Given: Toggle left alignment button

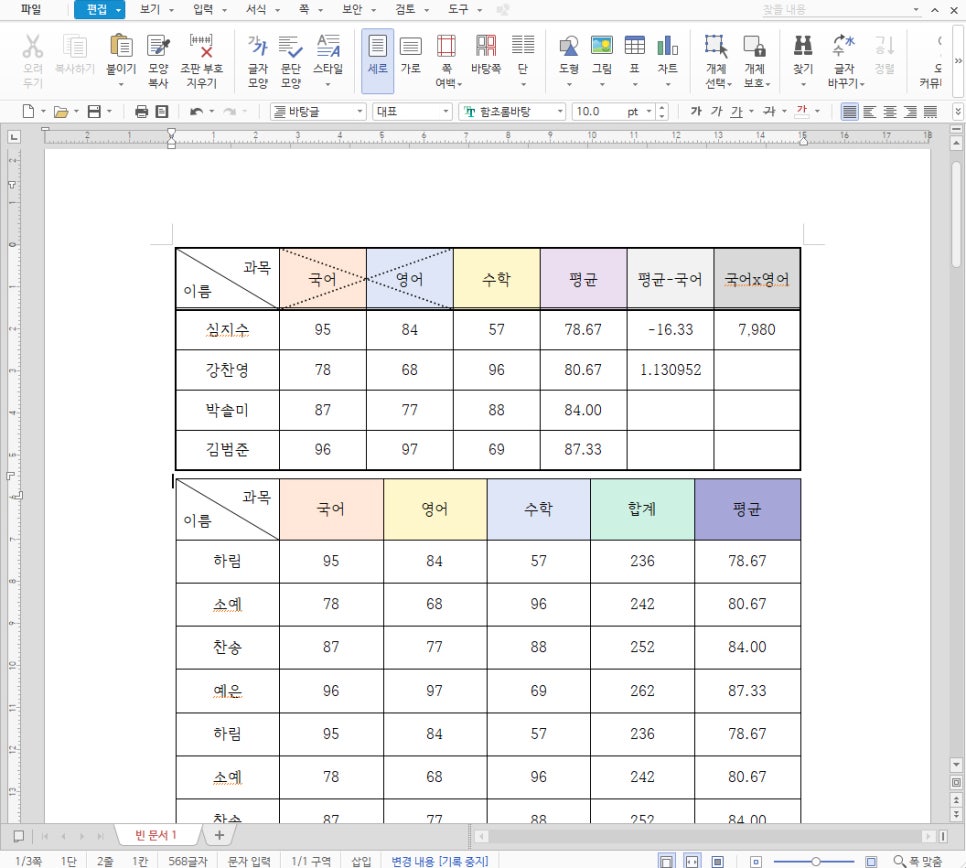Looking at the screenshot, I should pyautogui.click(x=869, y=112).
